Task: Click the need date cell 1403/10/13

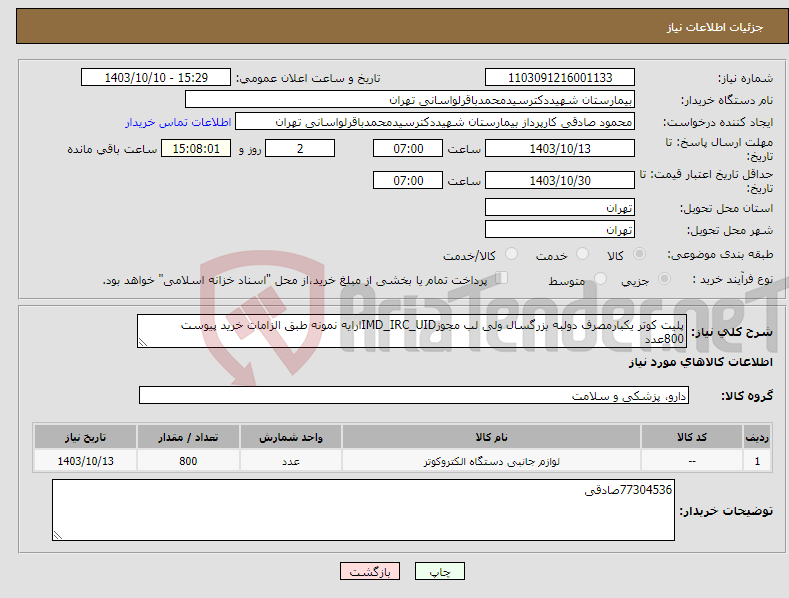Action: tap(86, 461)
